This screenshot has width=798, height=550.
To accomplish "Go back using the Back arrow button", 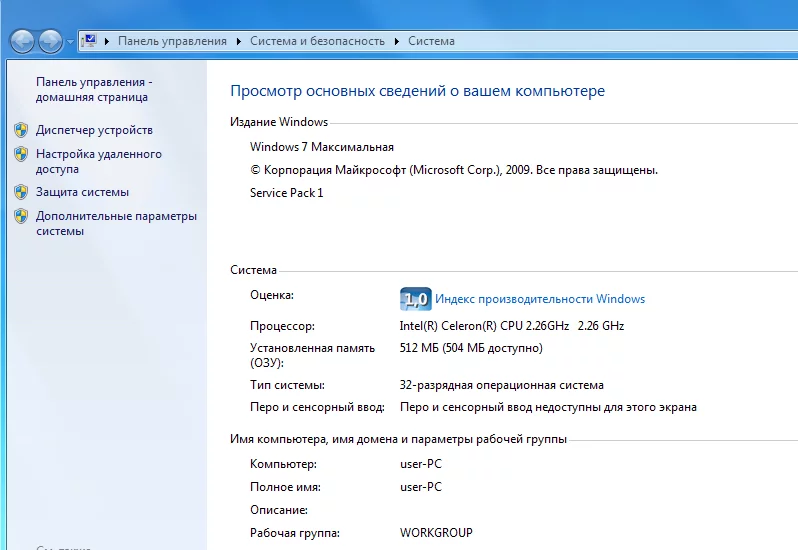I will coord(22,41).
